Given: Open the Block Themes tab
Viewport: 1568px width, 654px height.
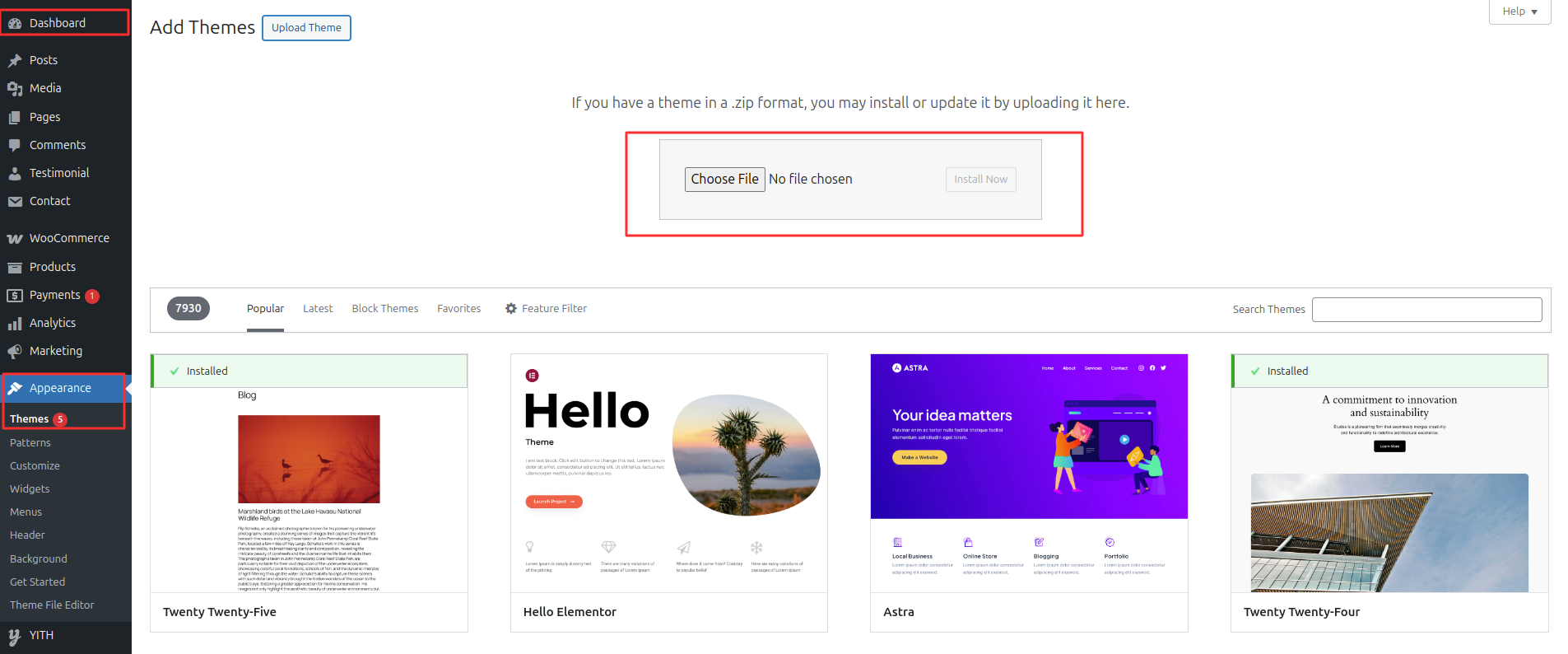Looking at the screenshot, I should [x=384, y=308].
